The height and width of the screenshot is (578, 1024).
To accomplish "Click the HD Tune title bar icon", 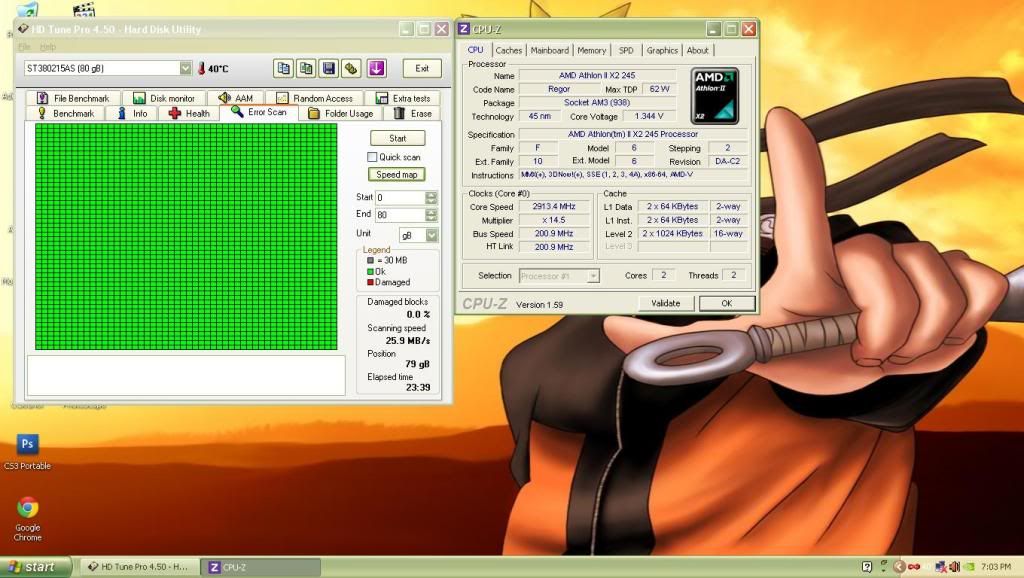I will 23,29.
